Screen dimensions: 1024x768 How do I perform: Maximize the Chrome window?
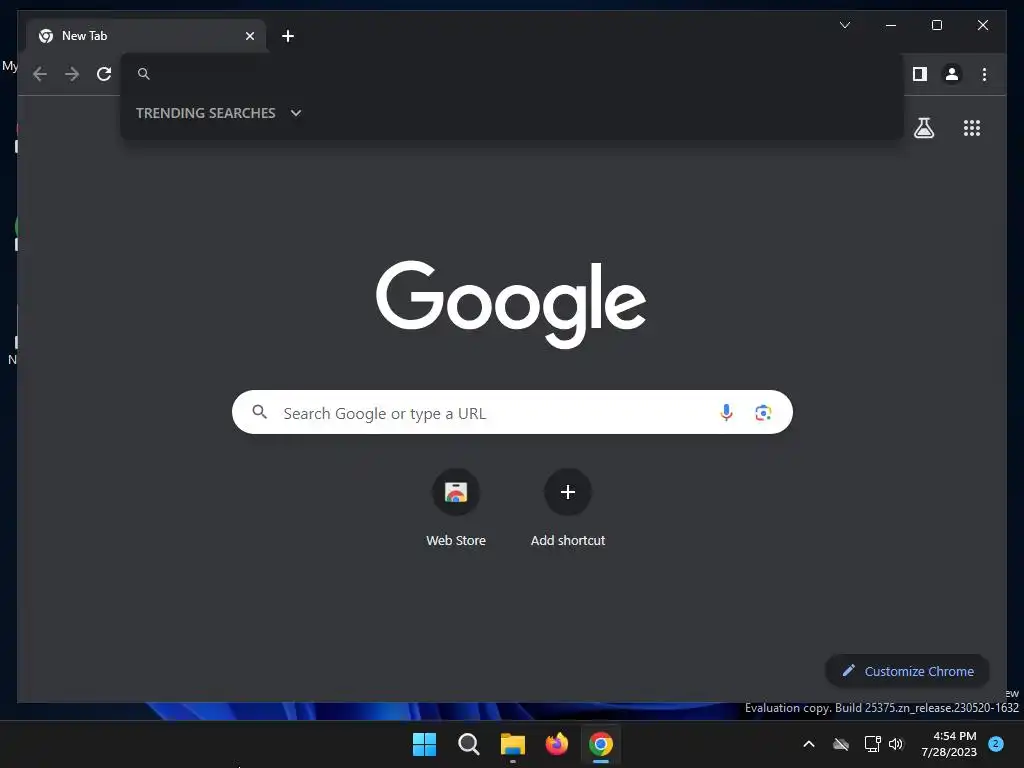pyautogui.click(x=936, y=25)
